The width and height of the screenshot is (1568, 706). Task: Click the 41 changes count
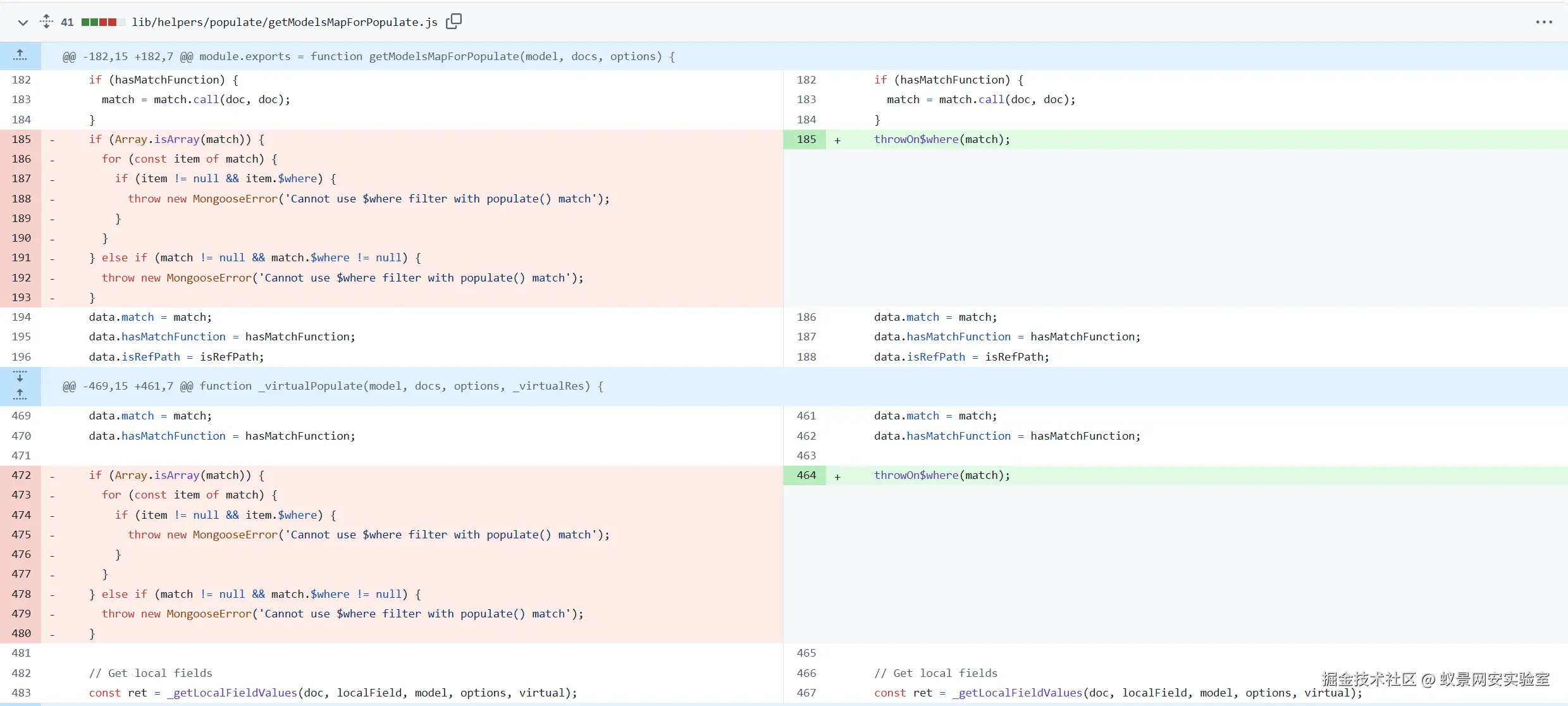[x=67, y=22]
